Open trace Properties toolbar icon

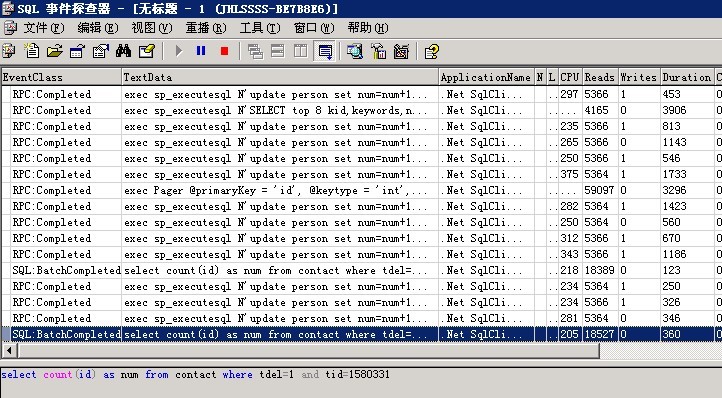point(100,51)
